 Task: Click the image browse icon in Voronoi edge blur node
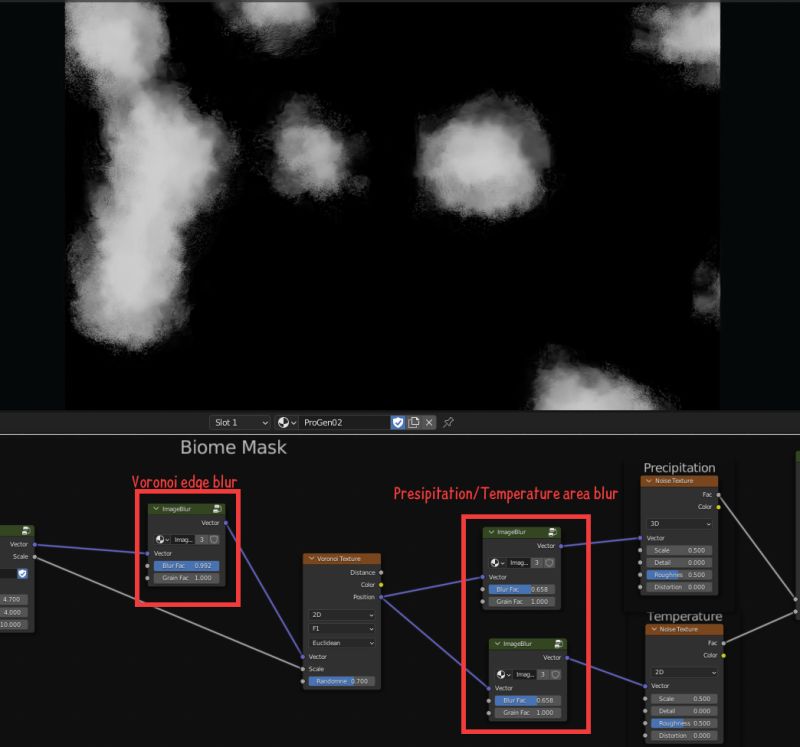coord(159,539)
